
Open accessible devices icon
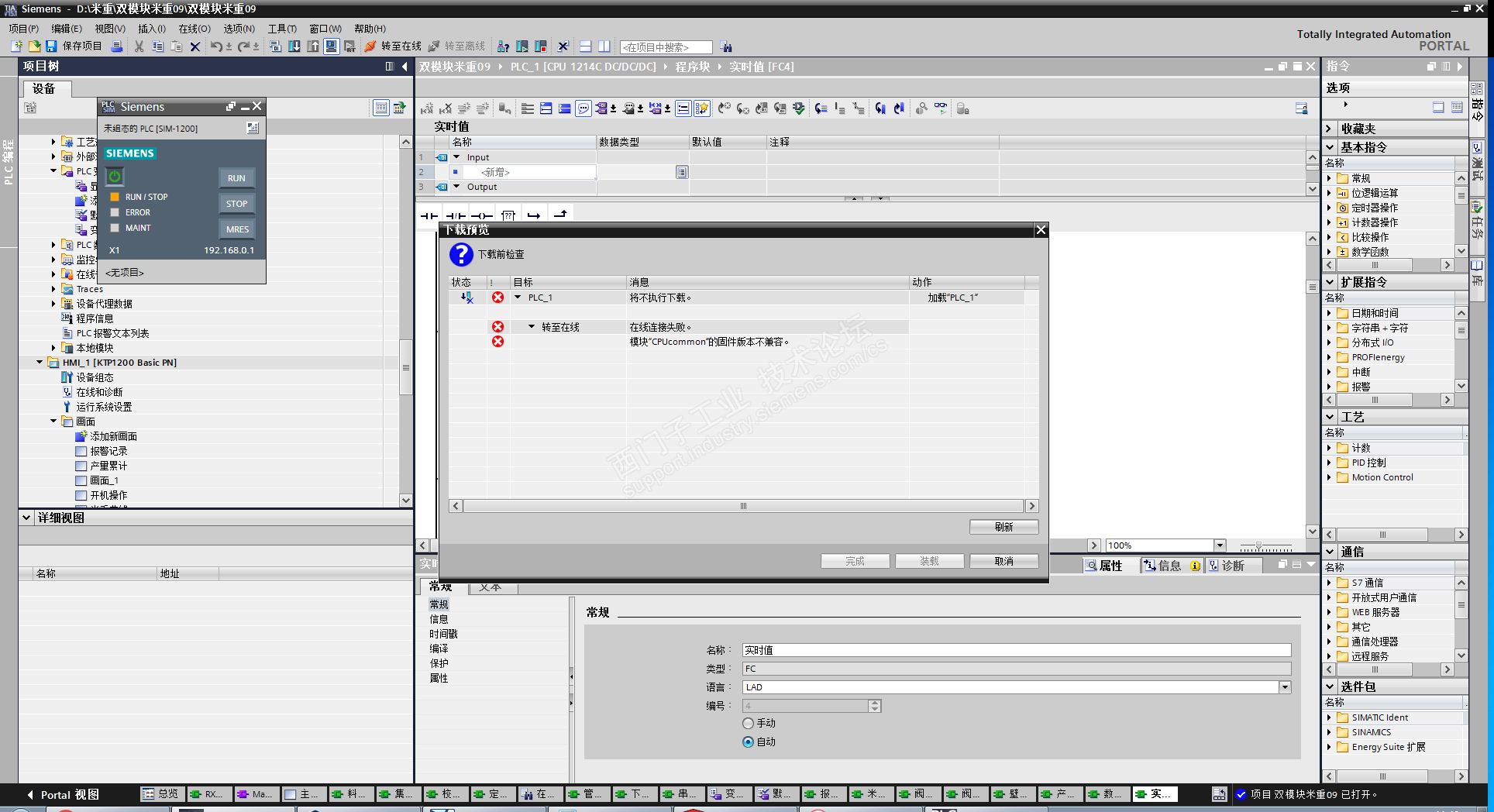pyautogui.click(x=503, y=46)
